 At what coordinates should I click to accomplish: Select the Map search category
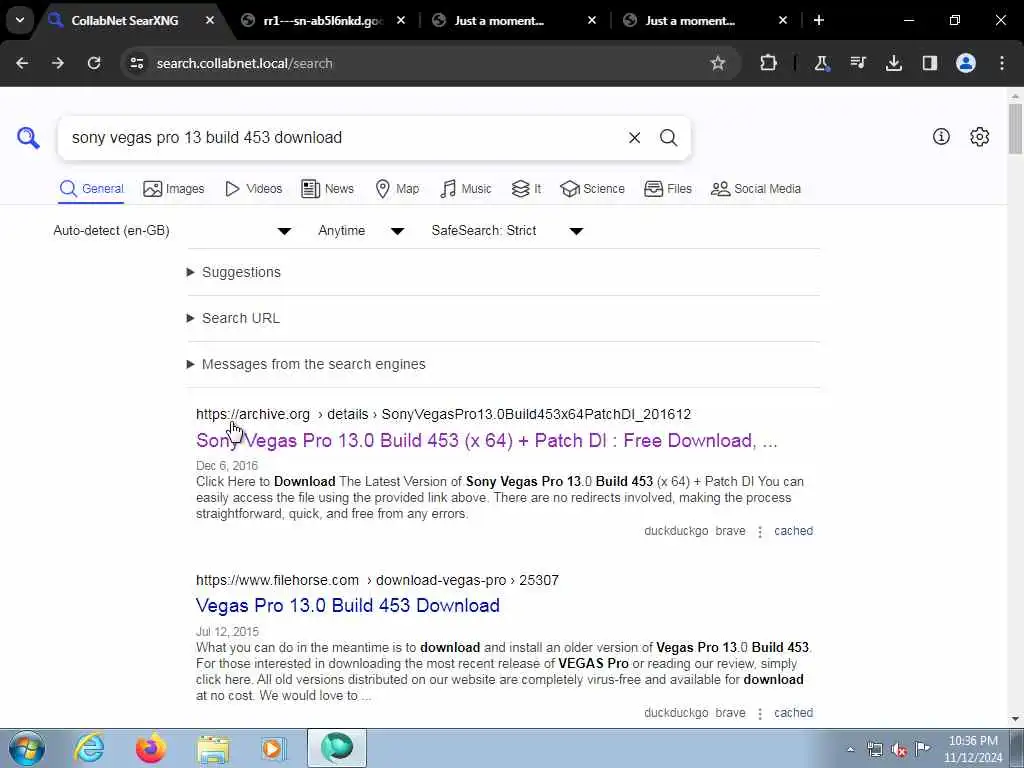(397, 189)
